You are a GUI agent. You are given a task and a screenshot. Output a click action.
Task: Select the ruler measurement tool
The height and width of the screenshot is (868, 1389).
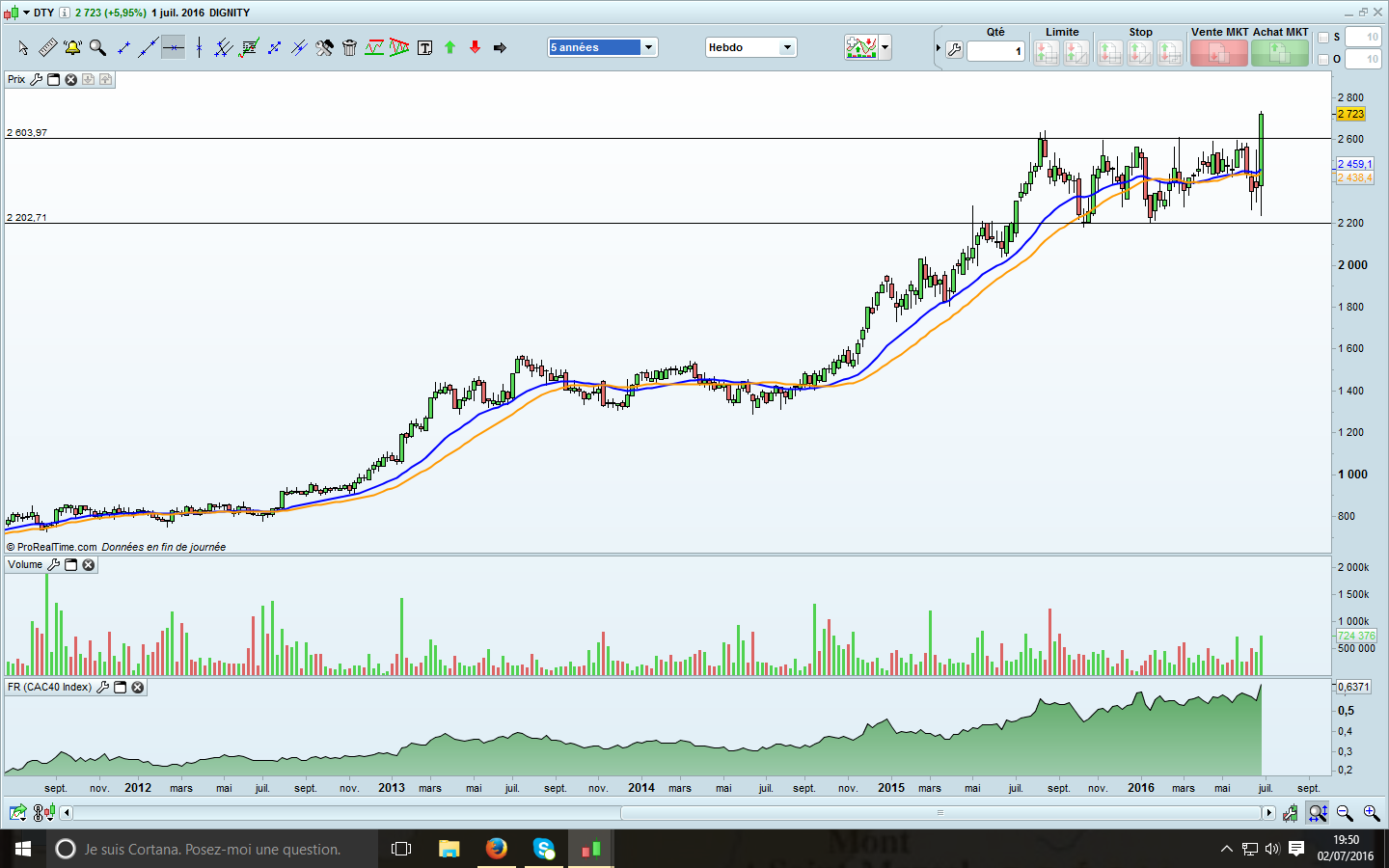pos(47,47)
